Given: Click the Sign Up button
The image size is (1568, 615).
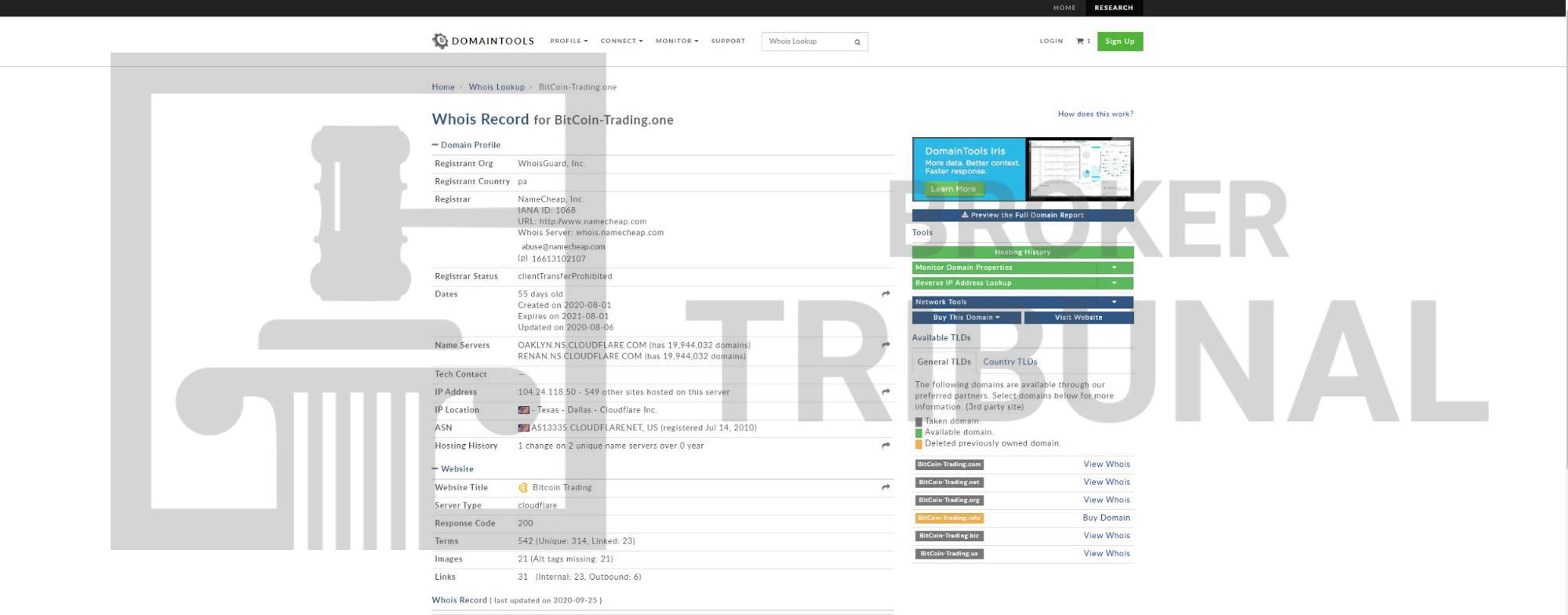Looking at the screenshot, I should (1119, 42).
